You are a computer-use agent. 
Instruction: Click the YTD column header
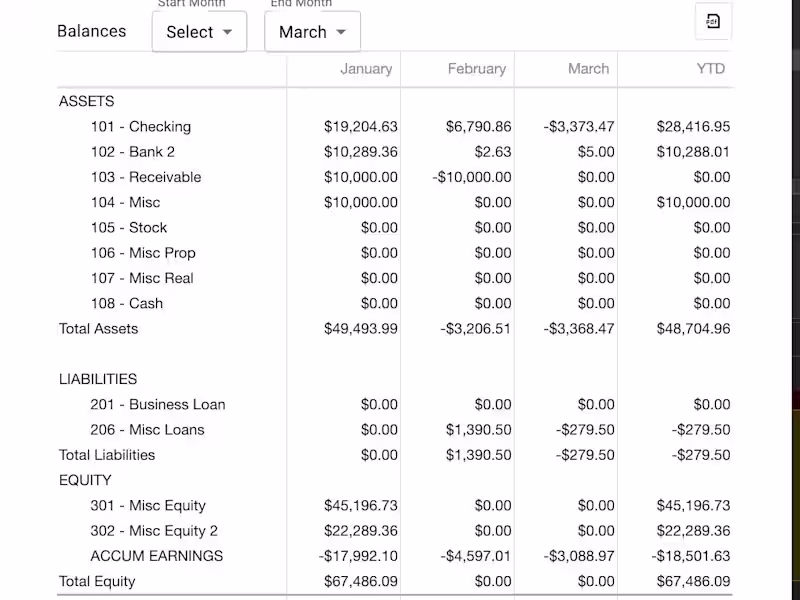pos(711,69)
